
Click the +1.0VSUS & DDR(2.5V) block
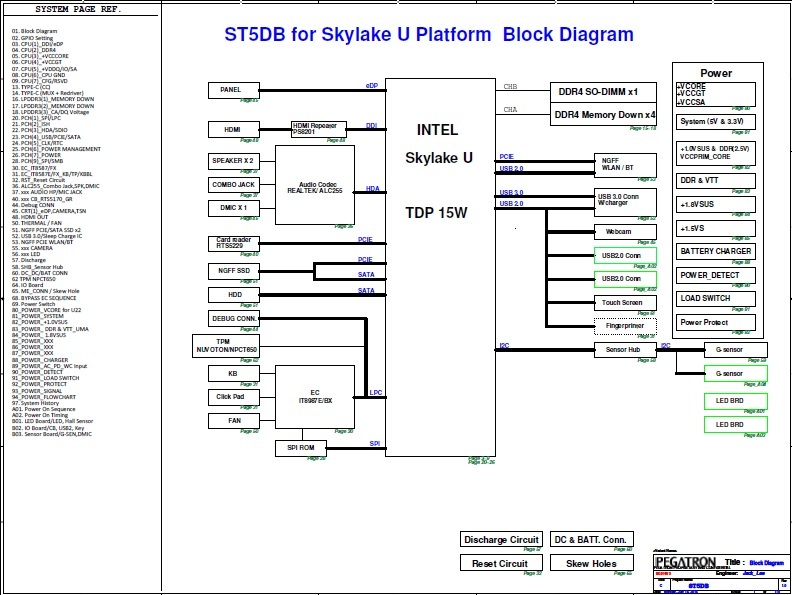coord(716,153)
